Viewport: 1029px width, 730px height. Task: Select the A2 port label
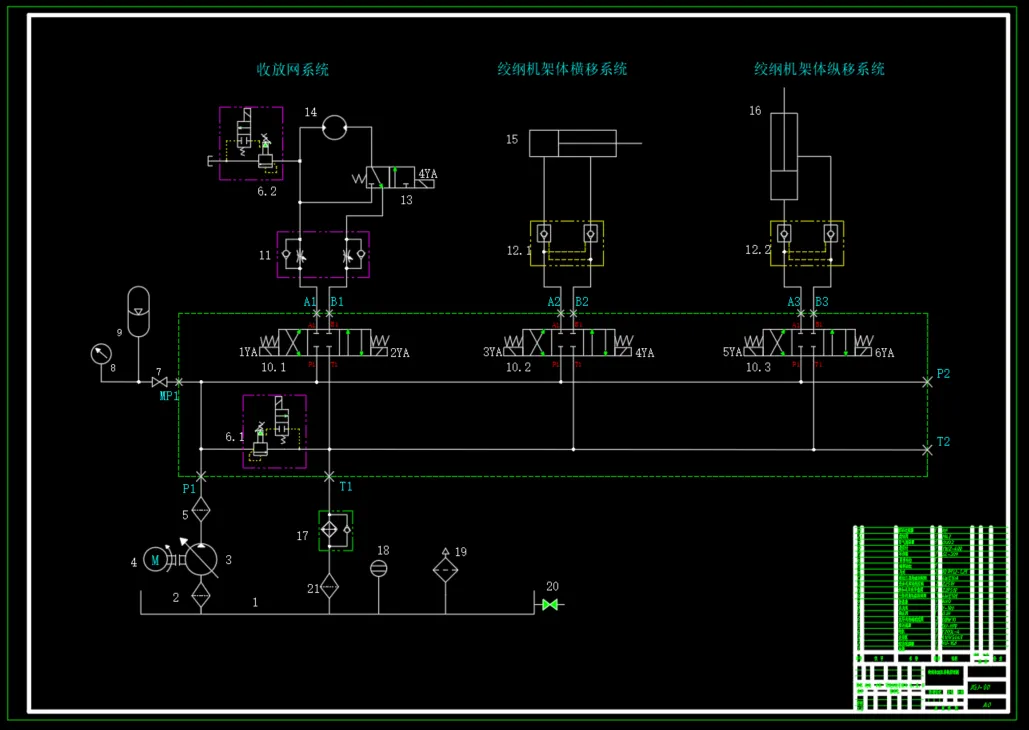tap(555, 302)
